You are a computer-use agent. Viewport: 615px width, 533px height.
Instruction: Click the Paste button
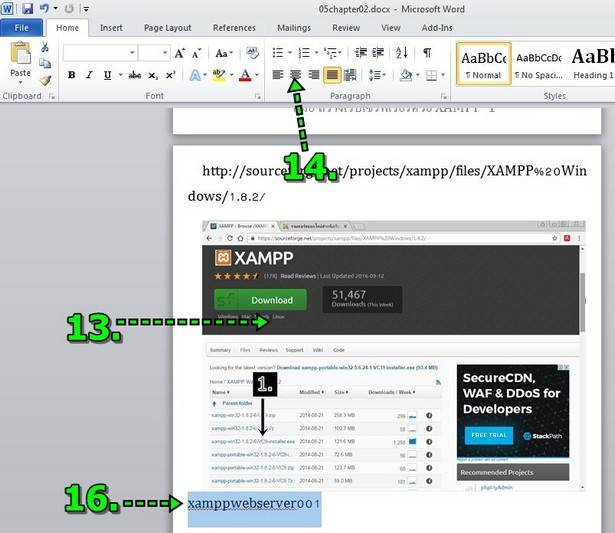pos(20,62)
